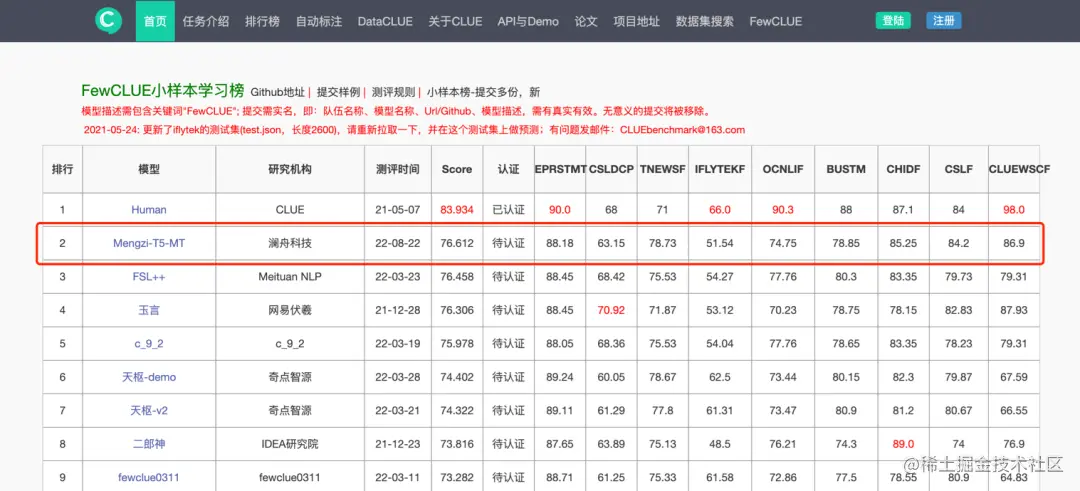1080x491 pixels.
Task: Open the 天枢-demo model link
Action: tap(149, 377)
